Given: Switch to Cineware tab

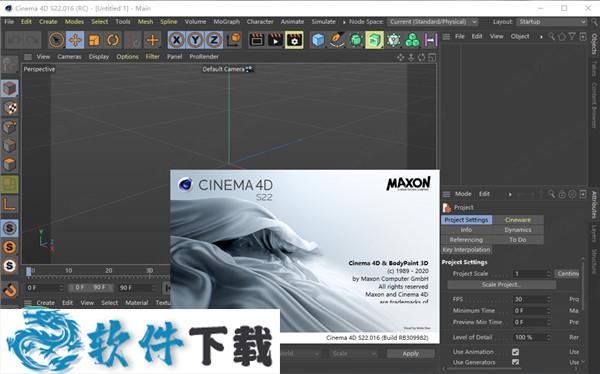Looking at the screenshot, I should 518,220.
